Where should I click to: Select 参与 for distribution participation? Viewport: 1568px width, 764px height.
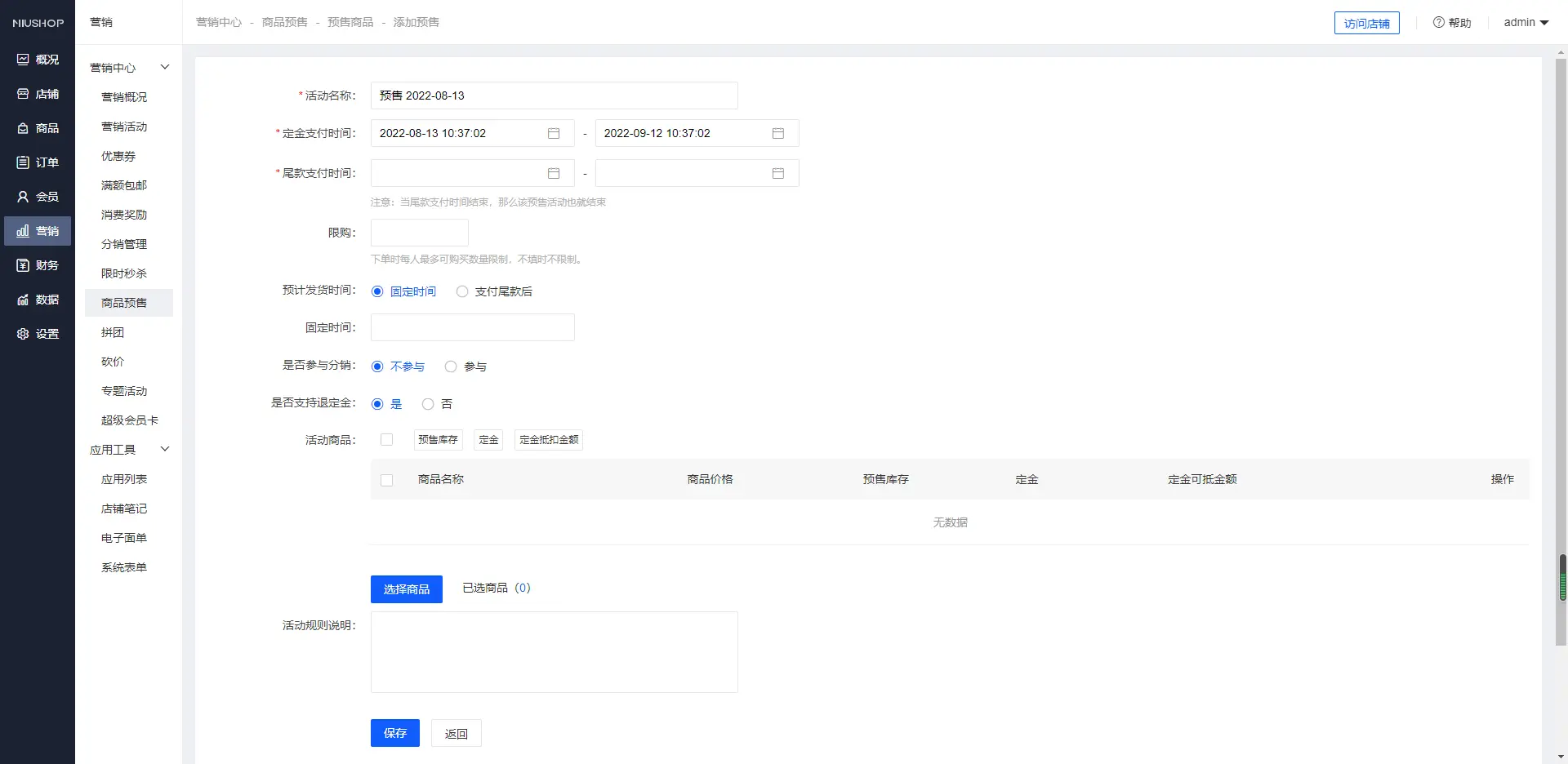(451, 366)
